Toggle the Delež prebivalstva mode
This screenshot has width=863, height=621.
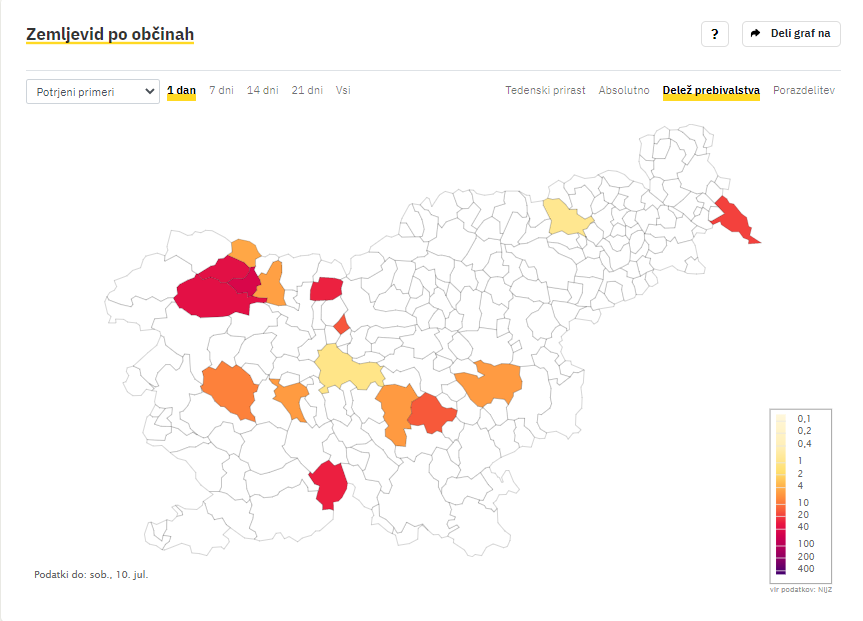711,90
